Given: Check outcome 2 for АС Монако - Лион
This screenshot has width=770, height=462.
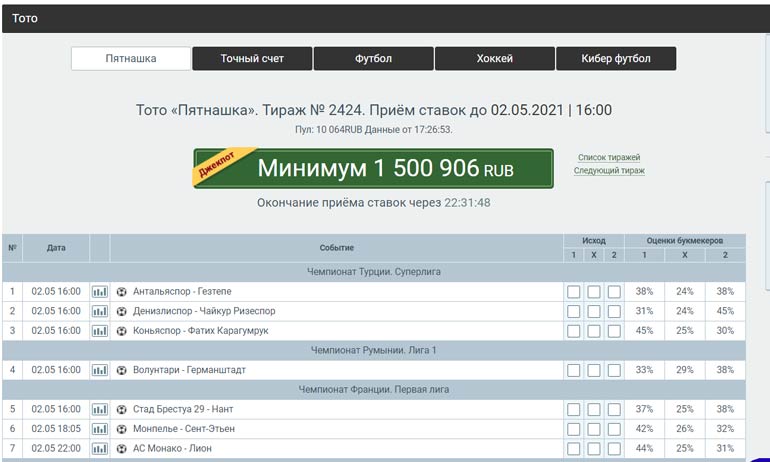Looking at the screenshot, I should (614, 449).
